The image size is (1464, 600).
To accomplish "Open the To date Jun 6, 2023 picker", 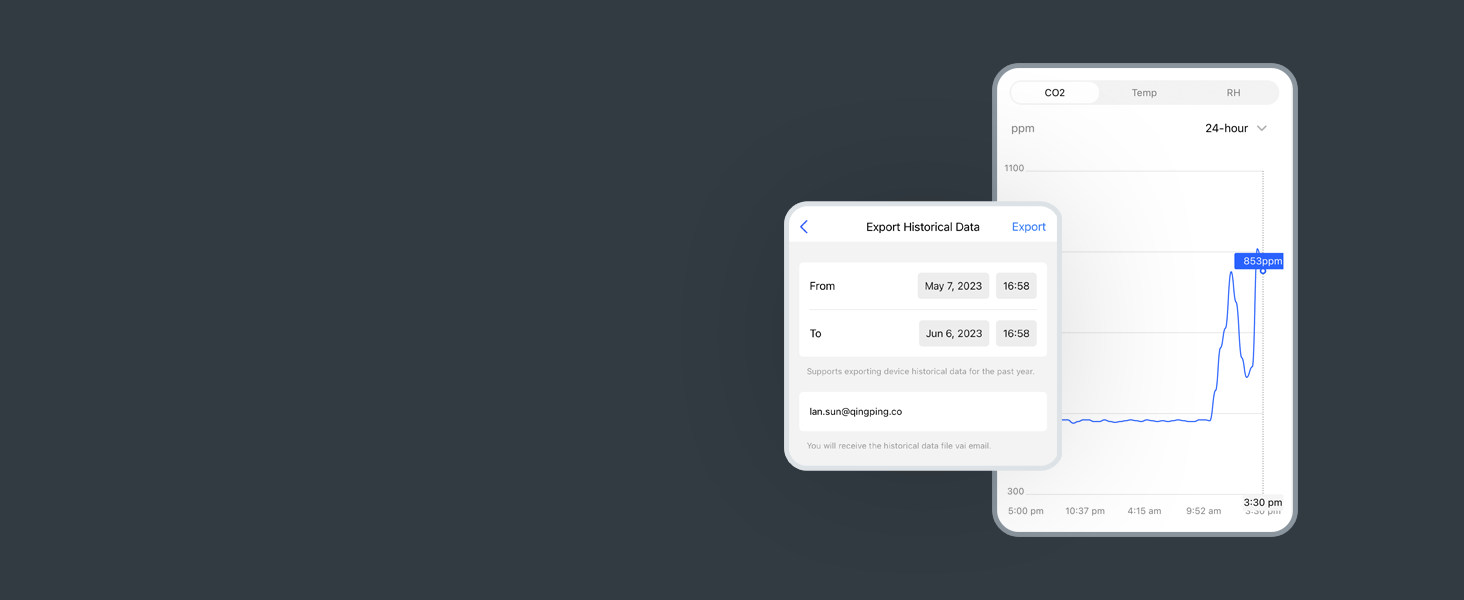I will pos(954,334).
